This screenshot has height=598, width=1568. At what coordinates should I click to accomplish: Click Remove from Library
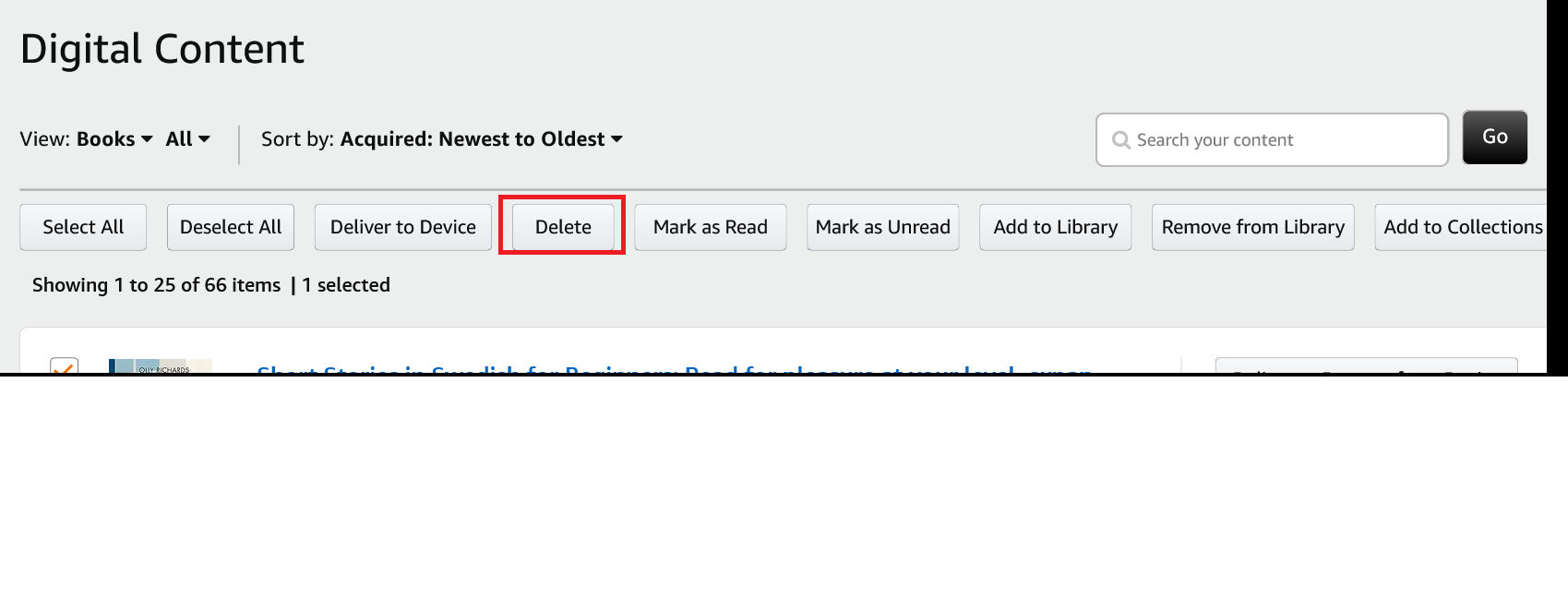[x=1252, y=227]
